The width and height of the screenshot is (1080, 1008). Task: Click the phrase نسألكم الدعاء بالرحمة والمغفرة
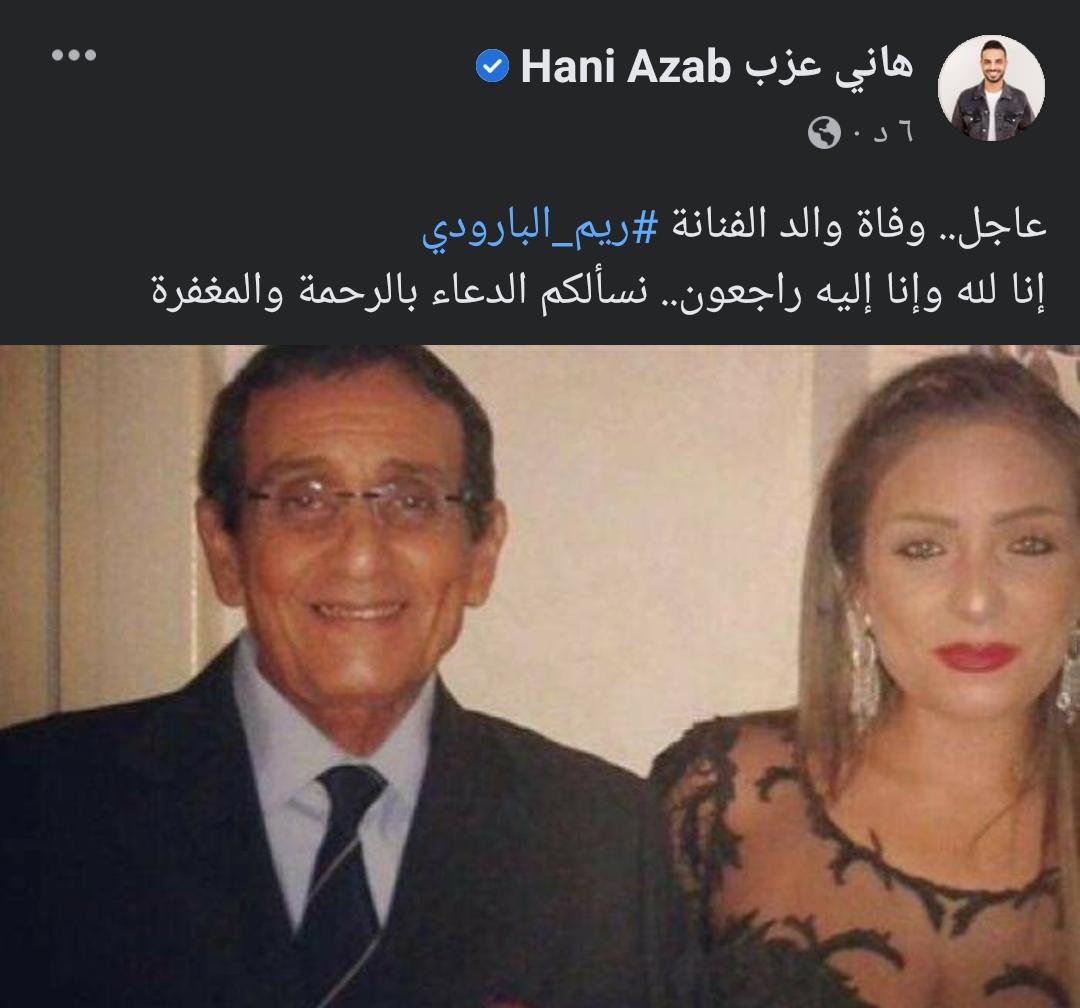tap(399, 290)
